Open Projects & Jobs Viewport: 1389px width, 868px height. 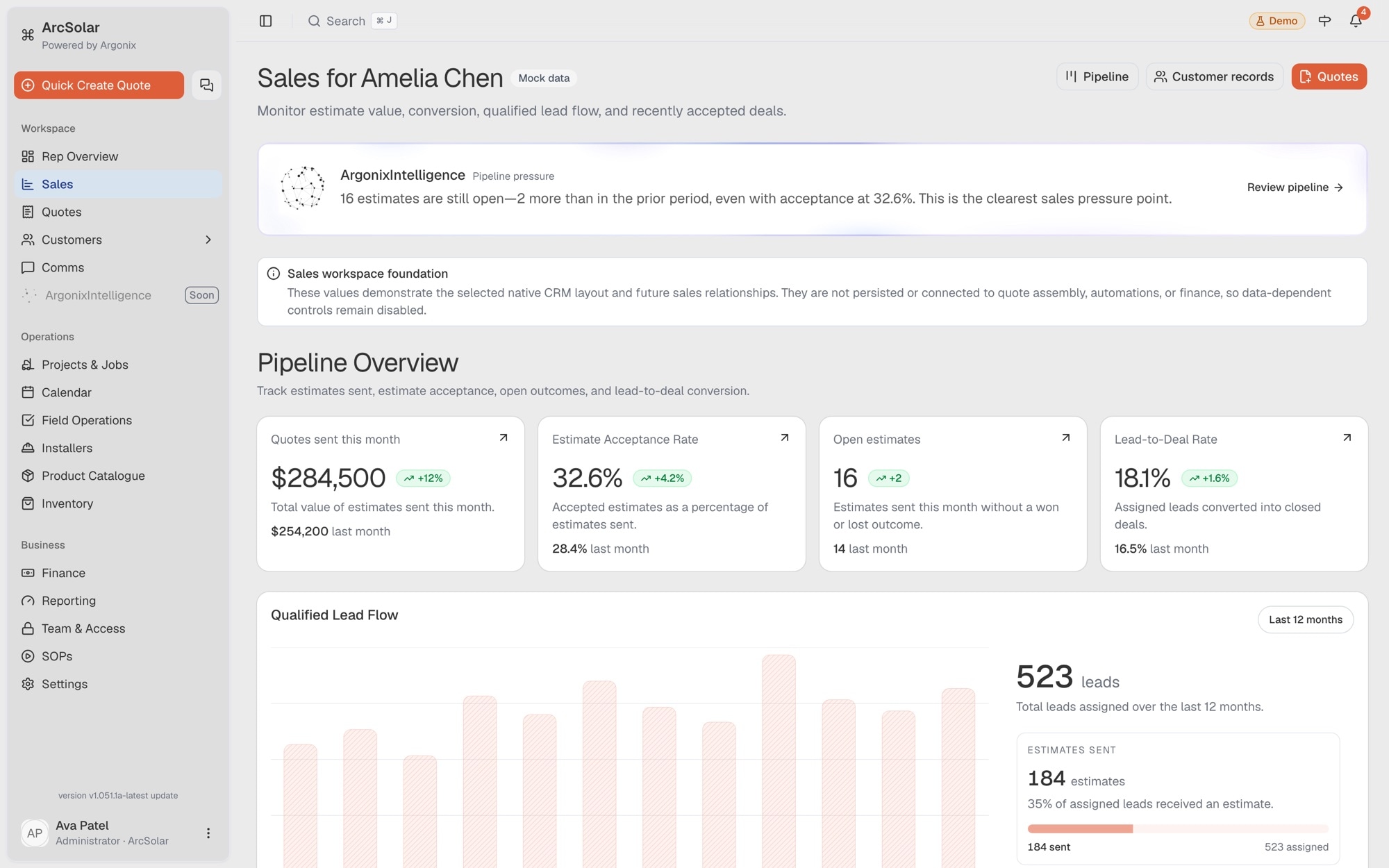(x=118, y=365)
